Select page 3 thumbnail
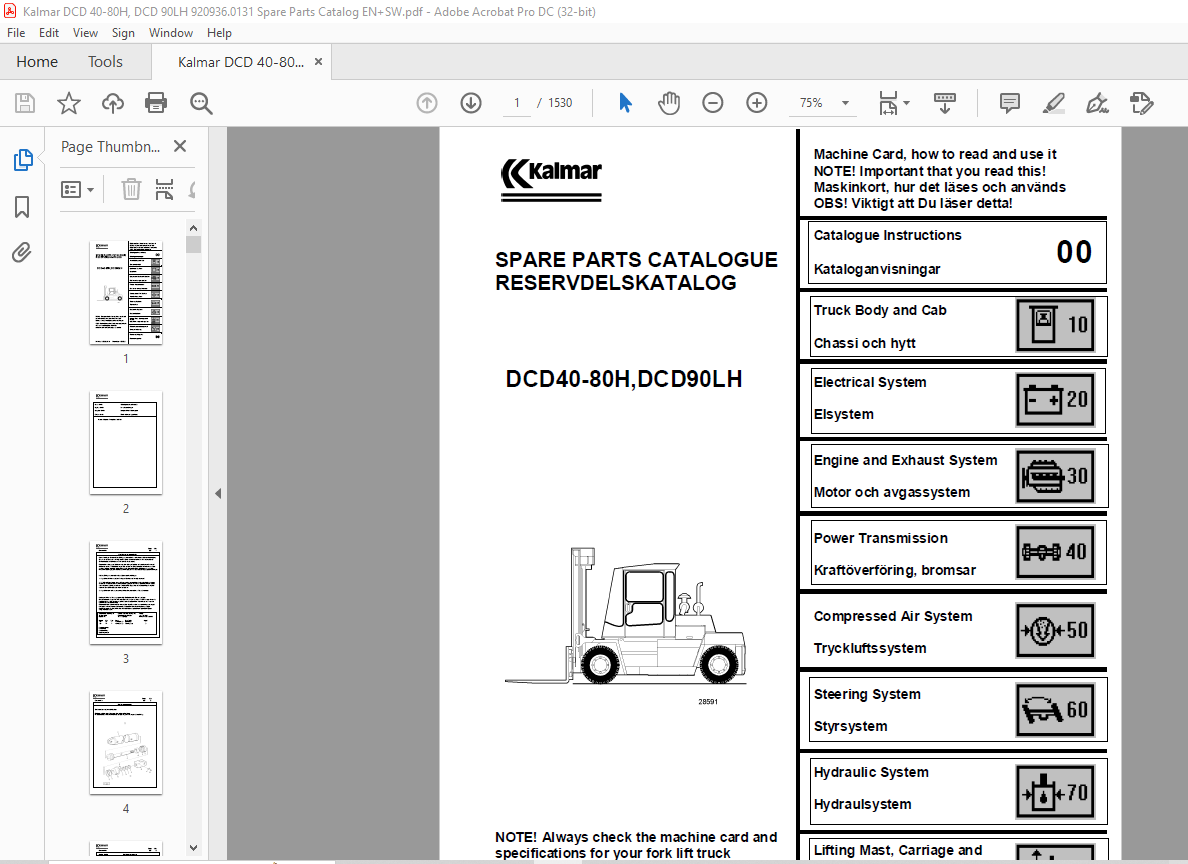The height and width of the screenshot is (864, 1188). tap(126, 593)
